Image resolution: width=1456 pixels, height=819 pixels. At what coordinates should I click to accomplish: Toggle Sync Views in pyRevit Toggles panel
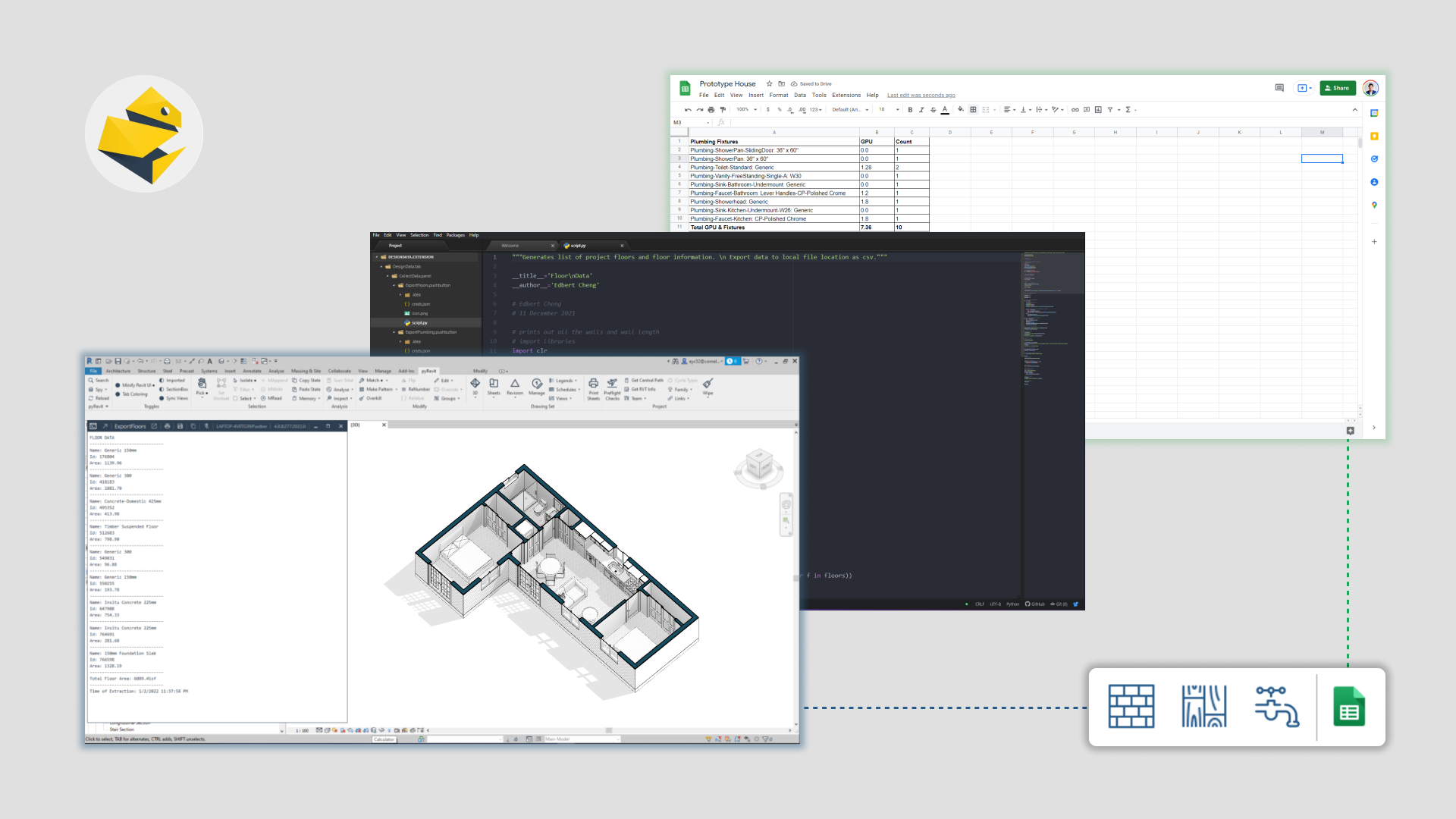tap(174, 398)
